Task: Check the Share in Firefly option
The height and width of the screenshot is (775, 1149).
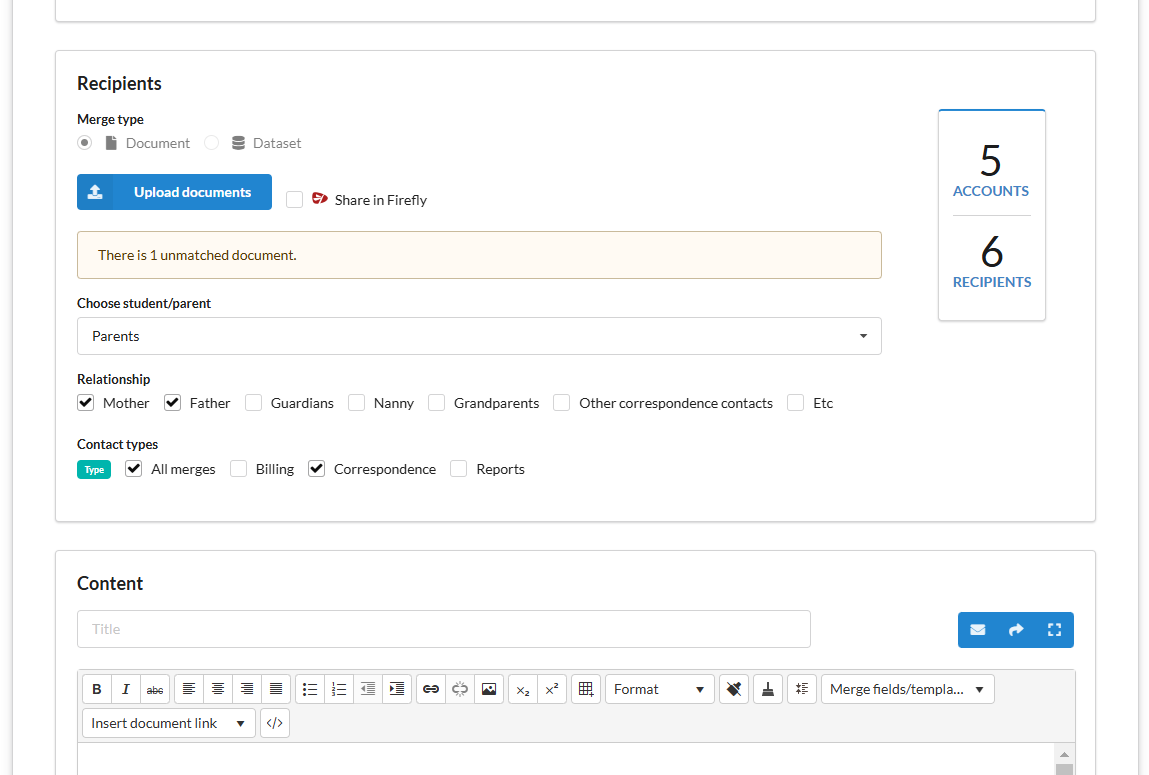Action: coord(294,199)
